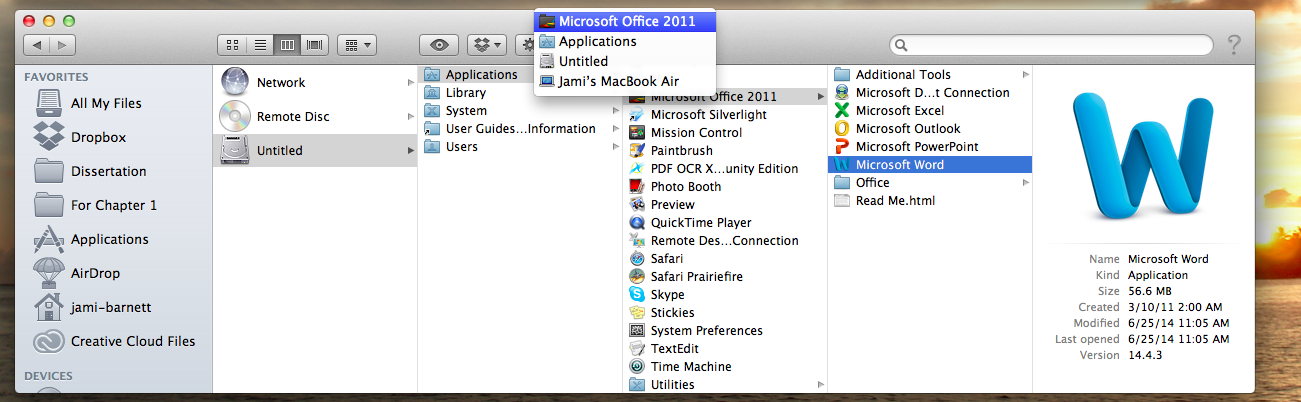
Task: Expand the Utilities folder arrow
Action: coord(820,384)
